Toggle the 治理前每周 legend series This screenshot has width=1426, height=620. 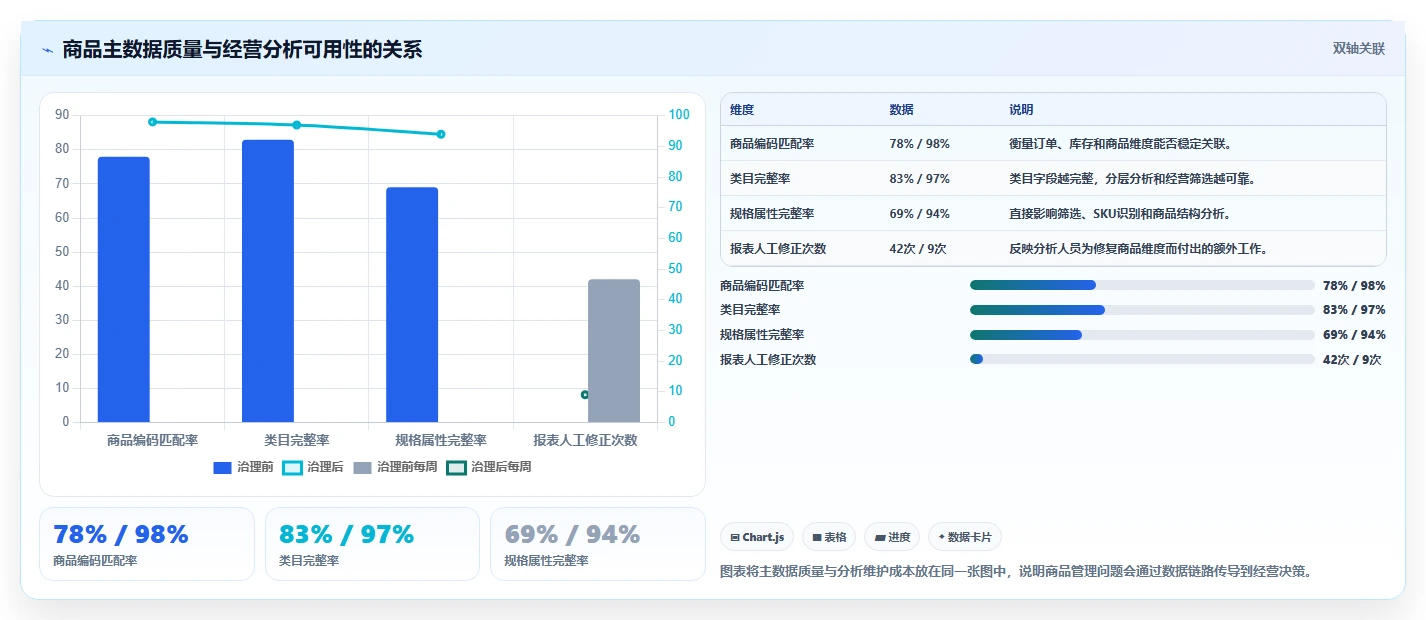[395, 467]
